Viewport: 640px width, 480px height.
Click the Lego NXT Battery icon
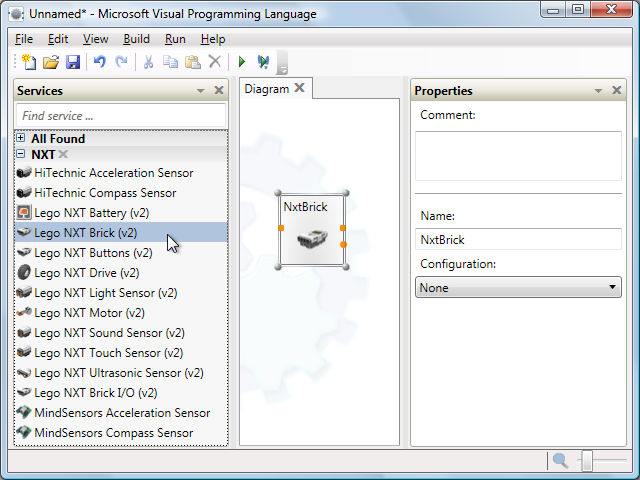coord(24,212)
